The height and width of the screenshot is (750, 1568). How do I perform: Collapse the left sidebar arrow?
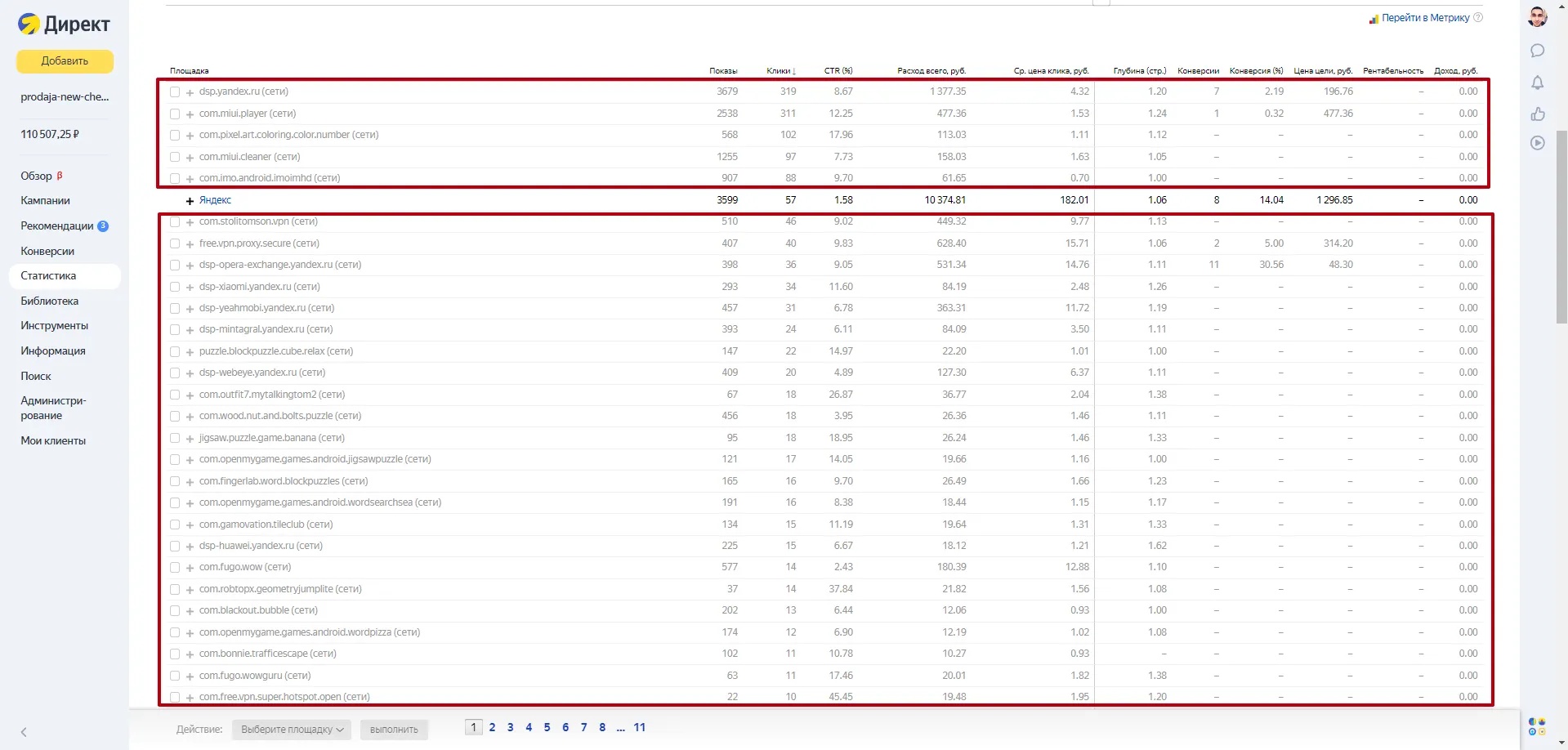[x=24, y=732]
